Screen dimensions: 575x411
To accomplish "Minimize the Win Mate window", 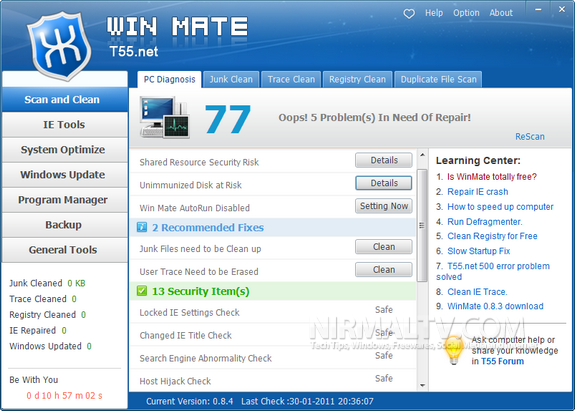I will point(538,10).
